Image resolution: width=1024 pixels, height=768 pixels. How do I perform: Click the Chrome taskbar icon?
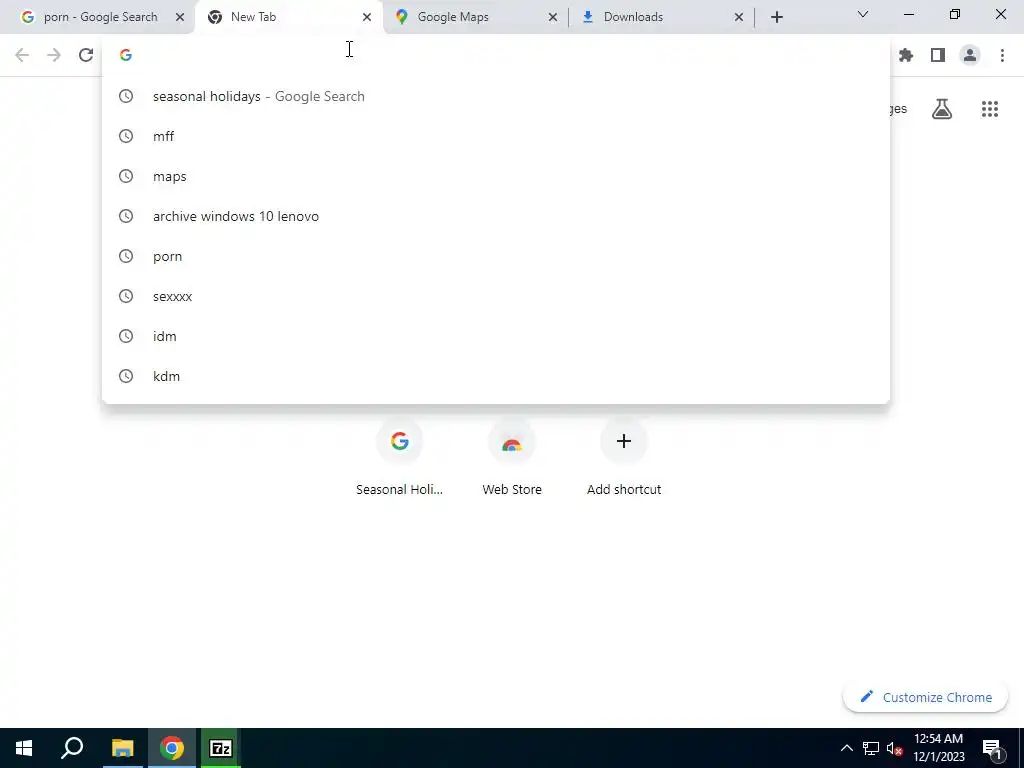pyautogui.click(x=172, y=748)
